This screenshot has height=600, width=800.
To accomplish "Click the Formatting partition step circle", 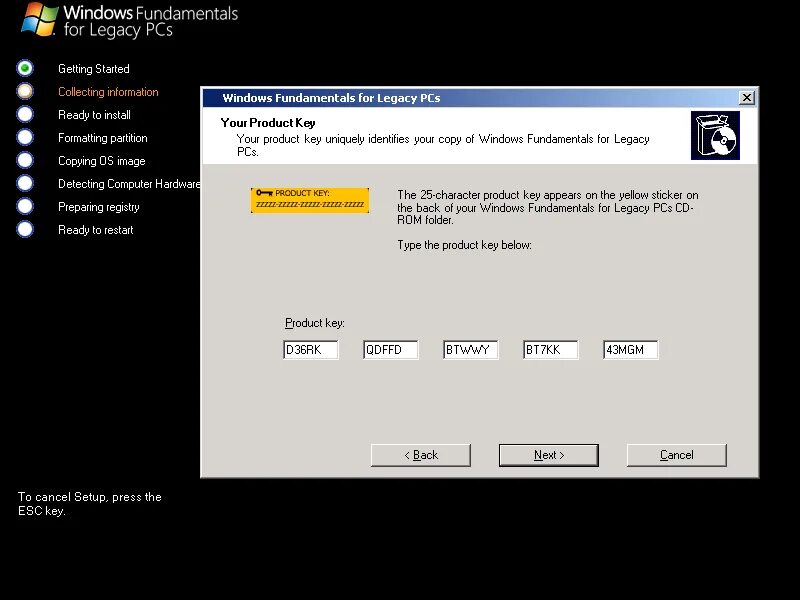I will 25,137.
